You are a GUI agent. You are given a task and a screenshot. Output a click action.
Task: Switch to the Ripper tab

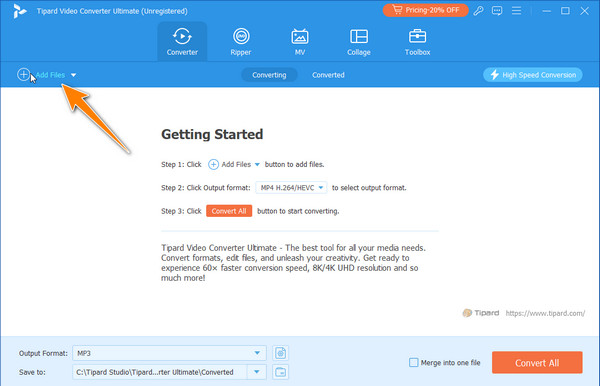(241, 41)
